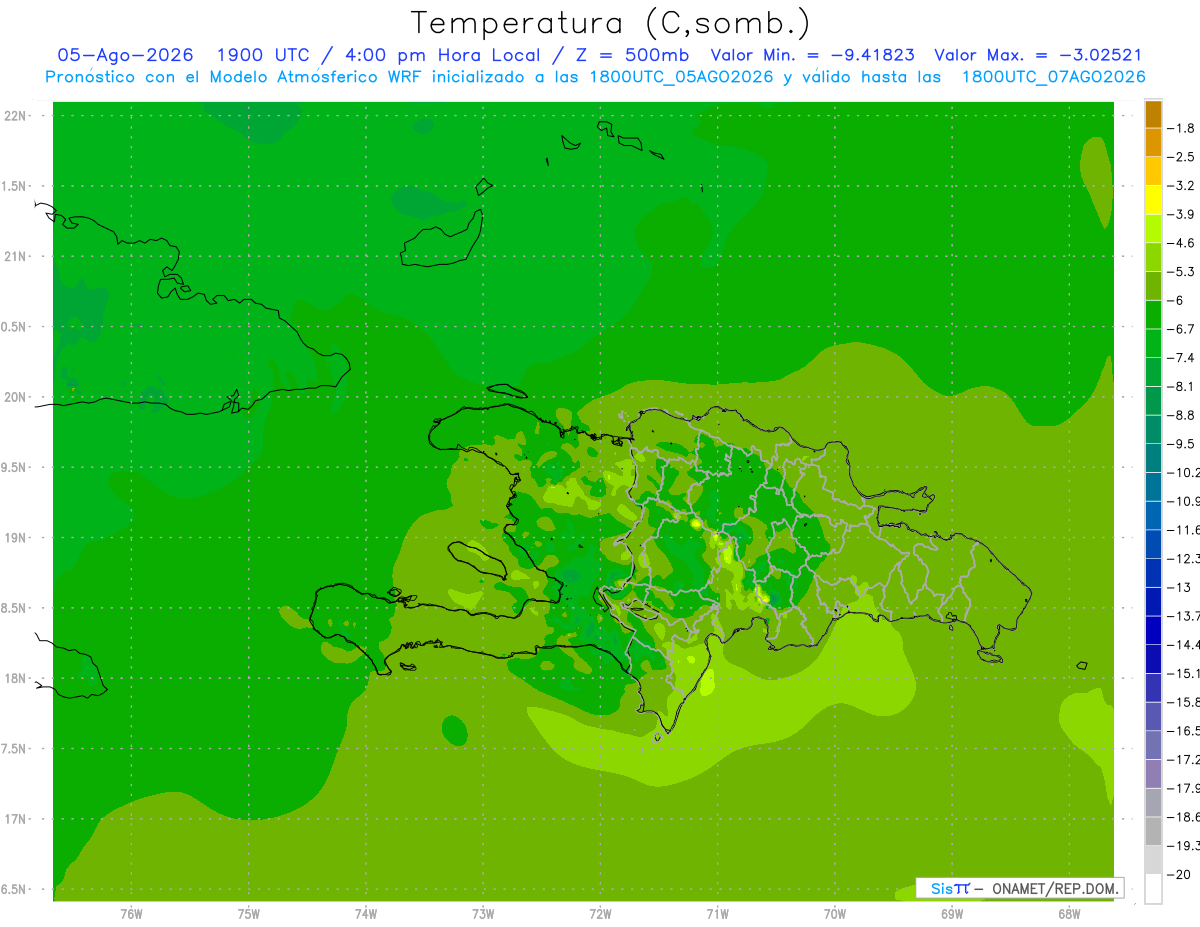The width and height of the screenshot is (1200, 927).
Task: Click the time text "1900 UTC"
Action: [x=263, y=55]
